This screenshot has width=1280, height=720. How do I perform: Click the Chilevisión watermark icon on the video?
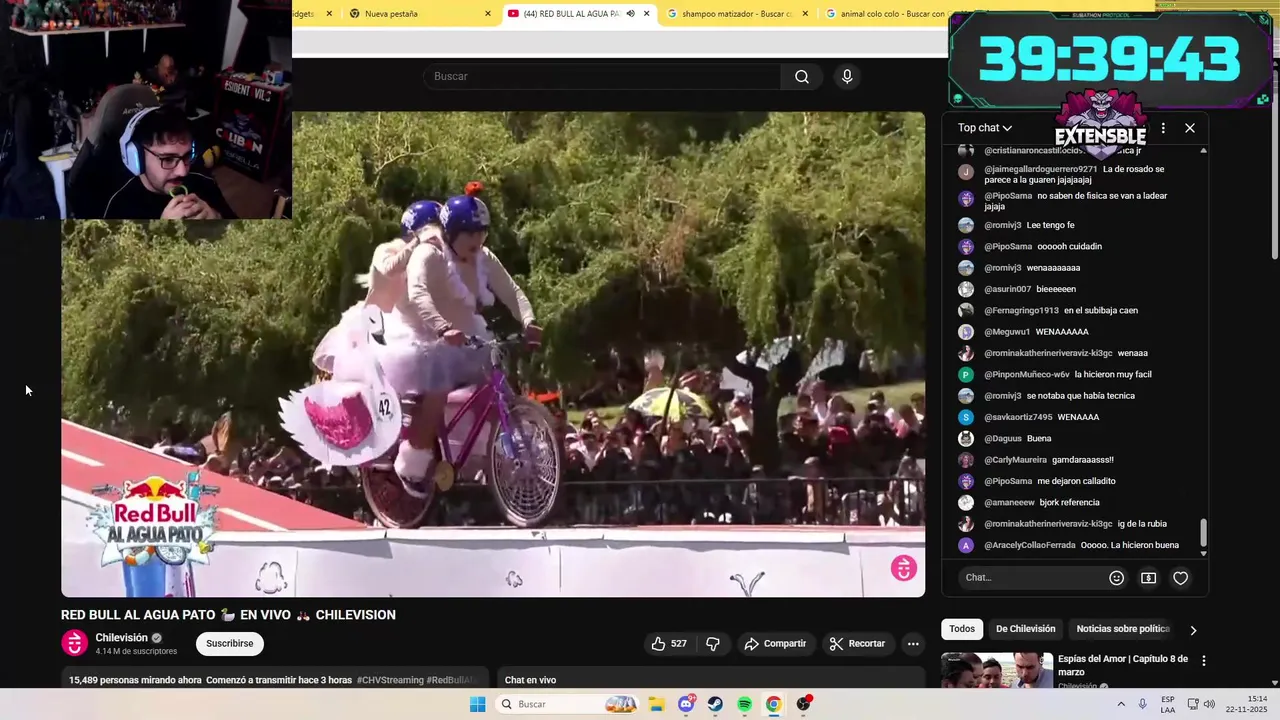point(904,568)
